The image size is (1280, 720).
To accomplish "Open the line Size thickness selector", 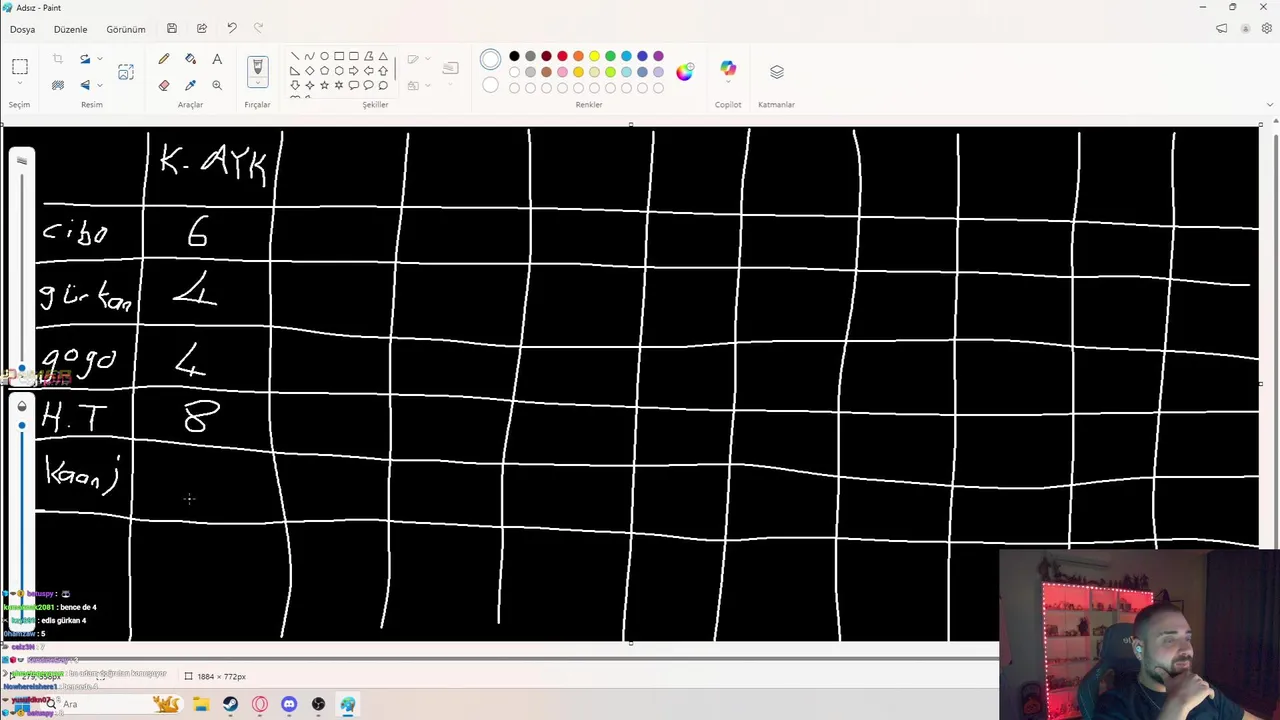I will (450, 68).
